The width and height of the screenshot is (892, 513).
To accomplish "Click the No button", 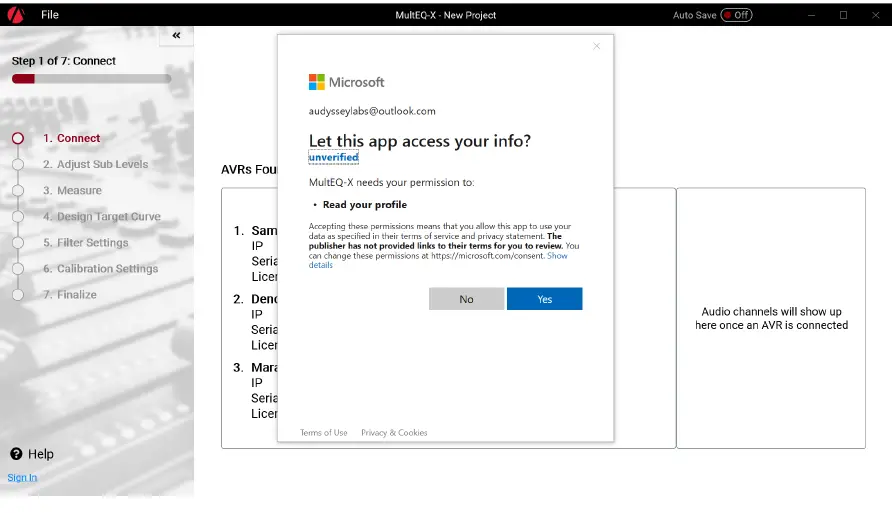I will tap(466, 299).
